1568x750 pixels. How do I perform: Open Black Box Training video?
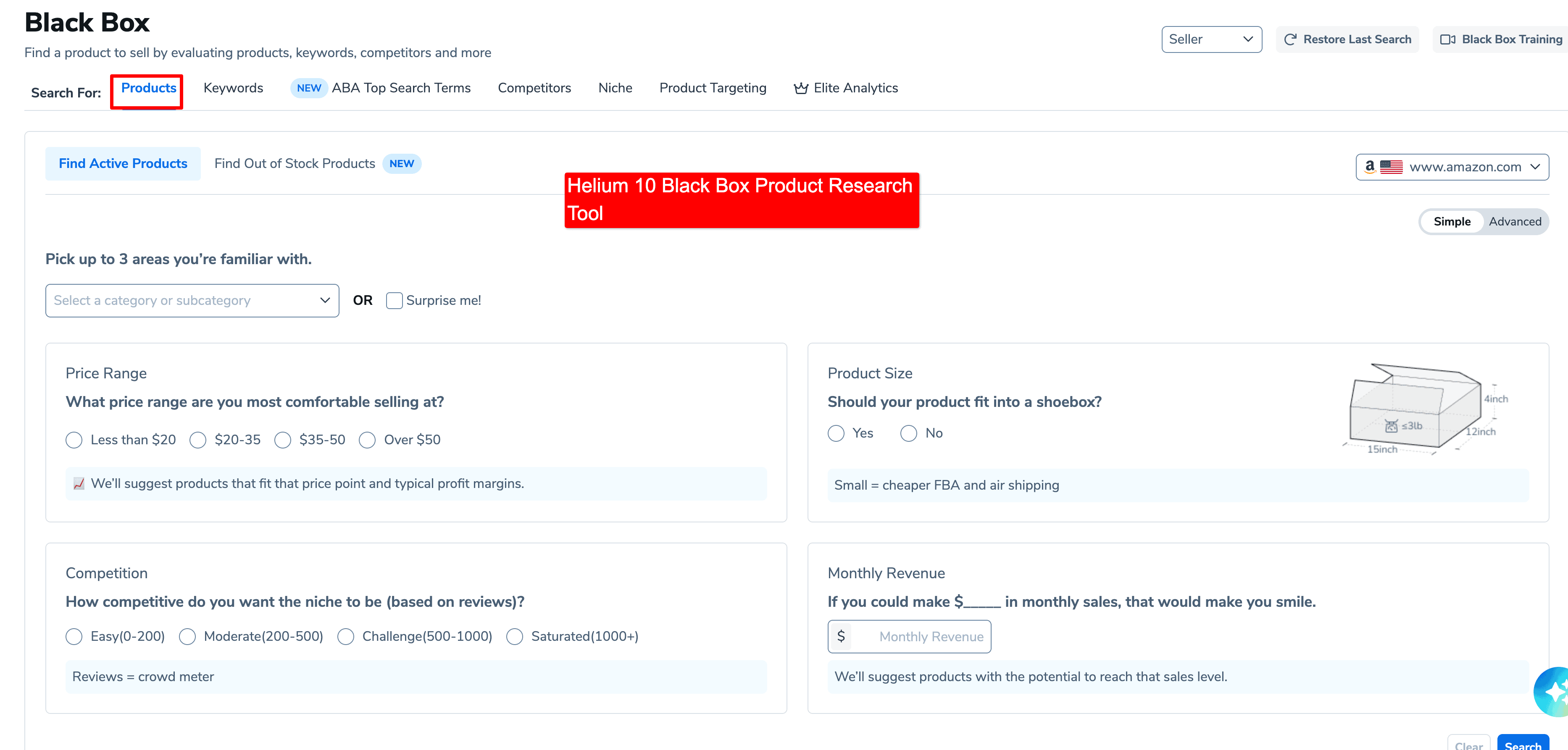click(x=1500, y=39)
